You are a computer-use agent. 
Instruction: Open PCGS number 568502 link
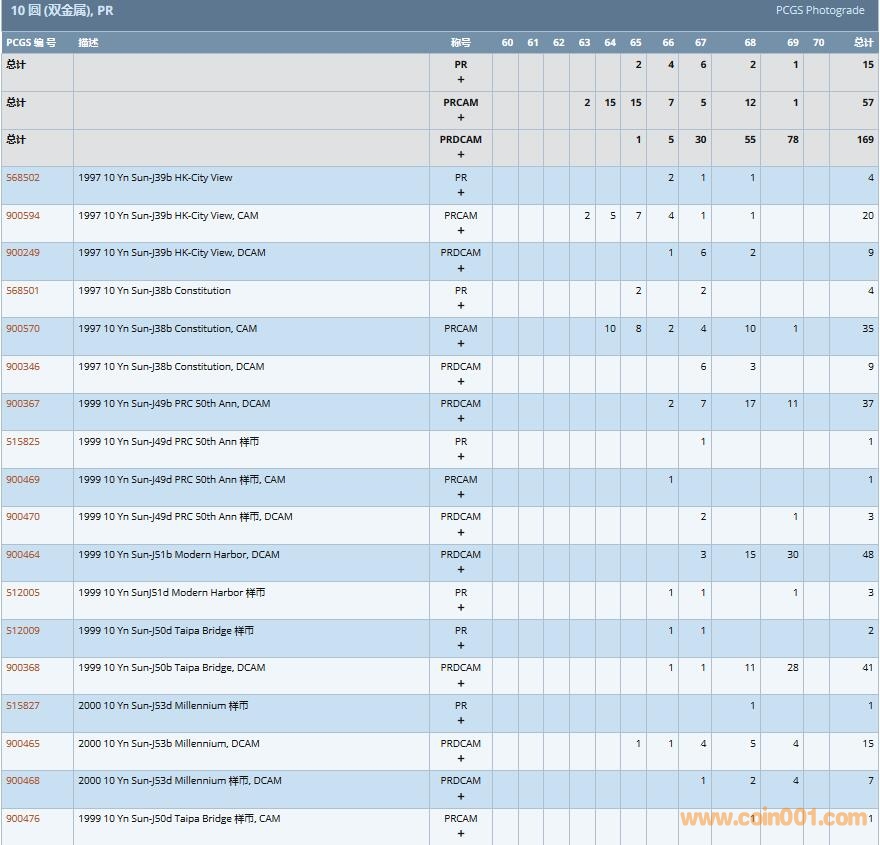click(x=23, y=178)
